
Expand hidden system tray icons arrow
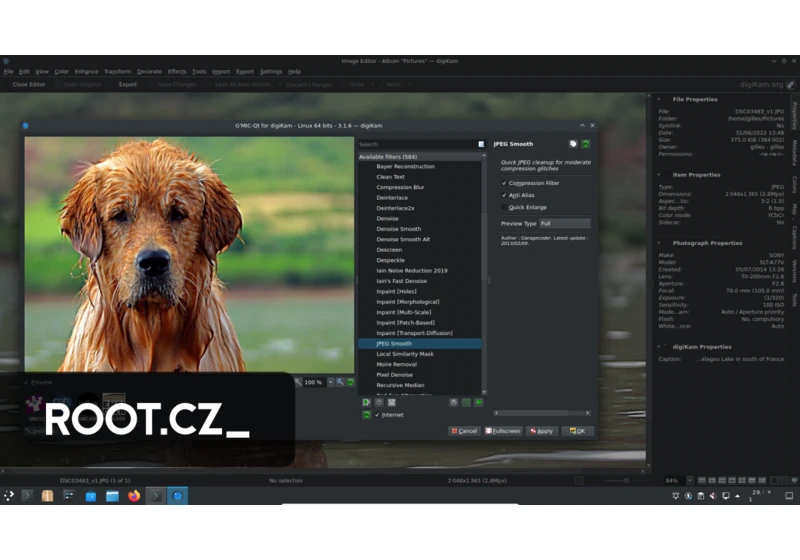click(x=738, y=495)
